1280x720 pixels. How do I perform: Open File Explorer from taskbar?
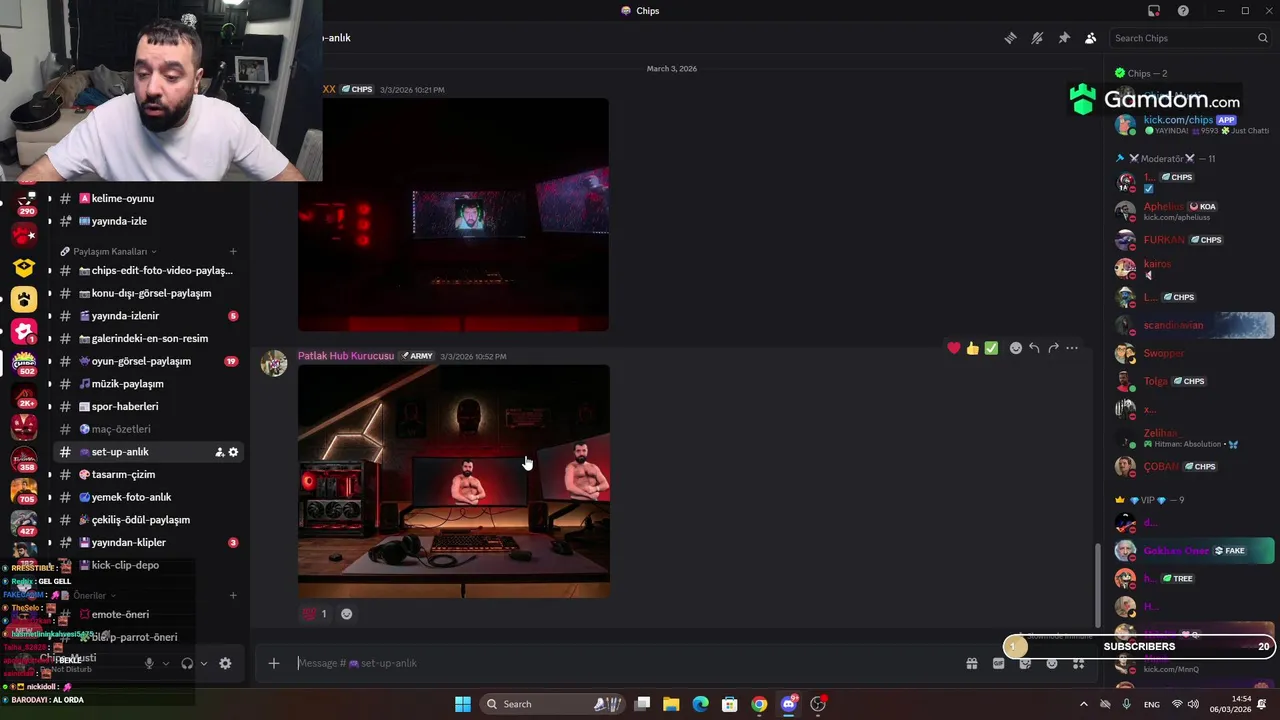click(x=671, y=704)
